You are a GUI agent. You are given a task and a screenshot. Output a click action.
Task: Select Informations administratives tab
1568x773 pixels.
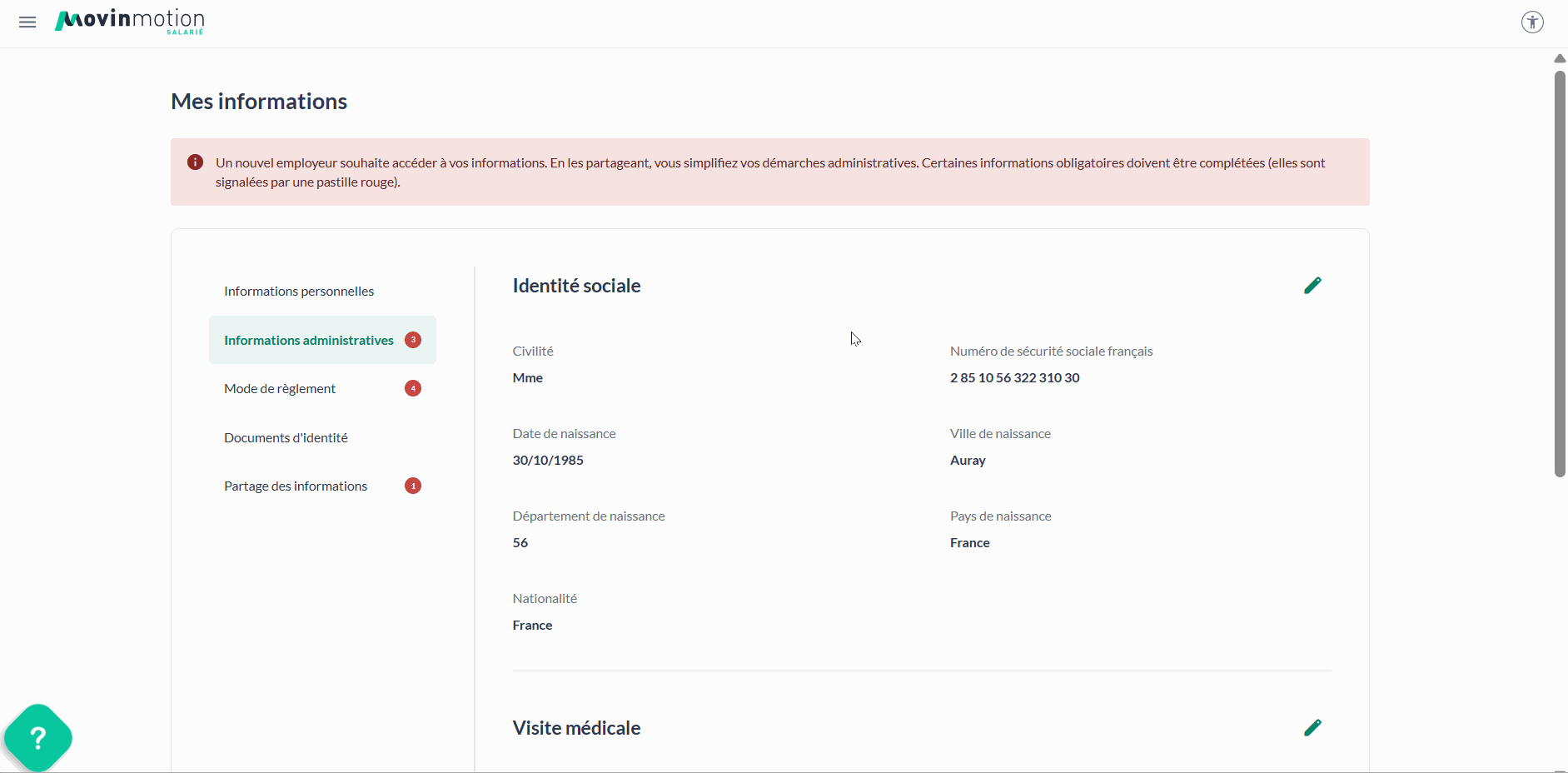308,340
